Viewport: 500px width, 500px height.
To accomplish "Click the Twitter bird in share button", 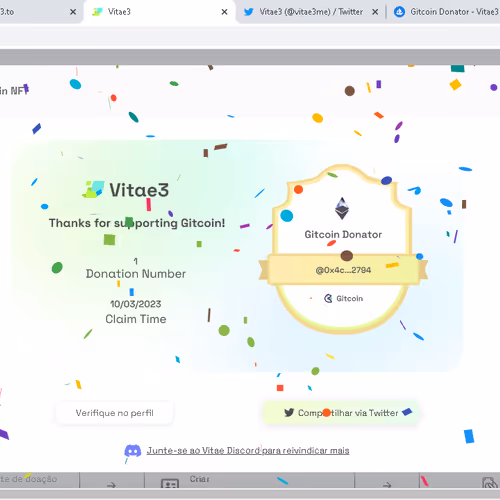I will (x=289, y=413).
